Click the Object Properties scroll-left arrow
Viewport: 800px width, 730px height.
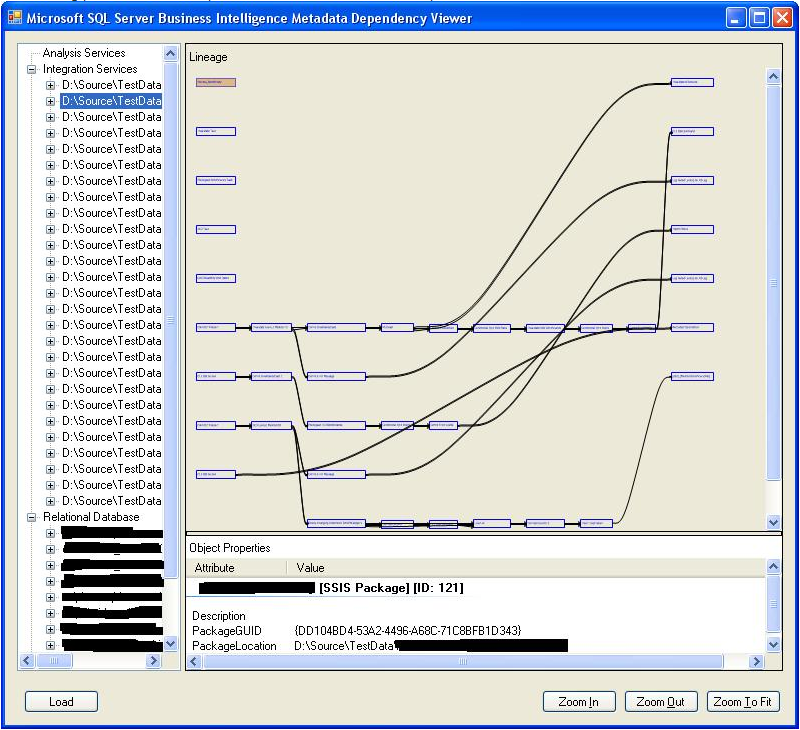(x=194, y=662)
